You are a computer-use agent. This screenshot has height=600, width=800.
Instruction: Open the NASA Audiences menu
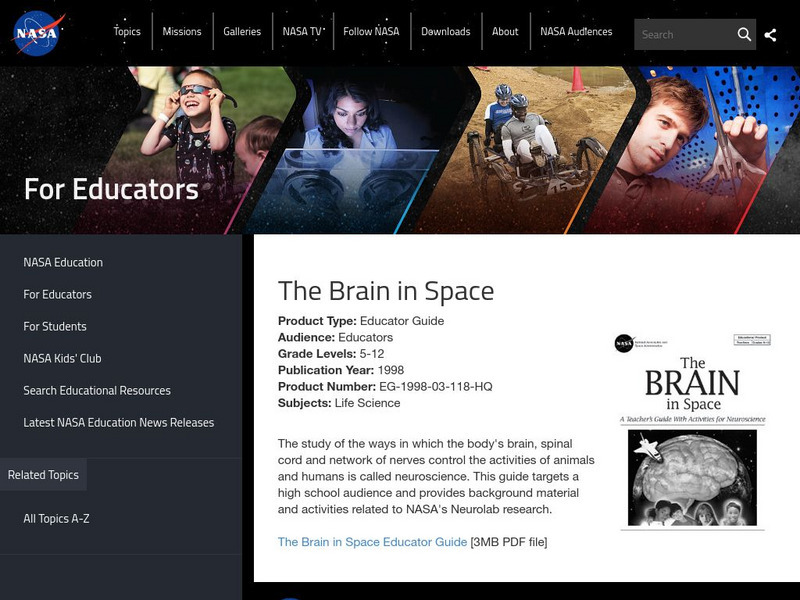pyautogui.click(x=576, y=32)
